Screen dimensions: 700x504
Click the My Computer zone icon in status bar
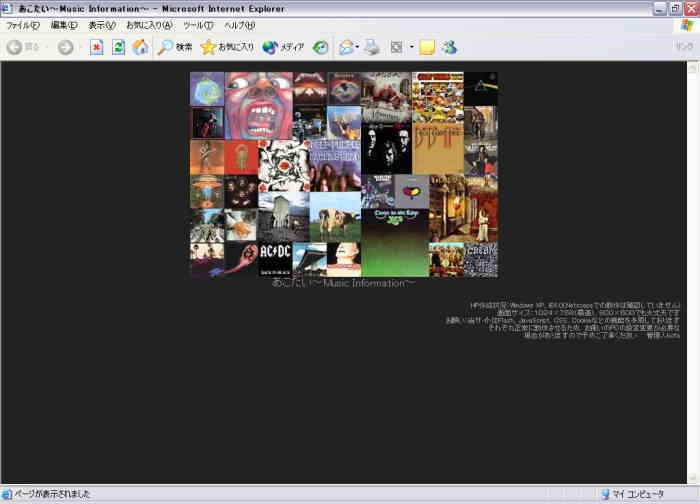point(605,494)
